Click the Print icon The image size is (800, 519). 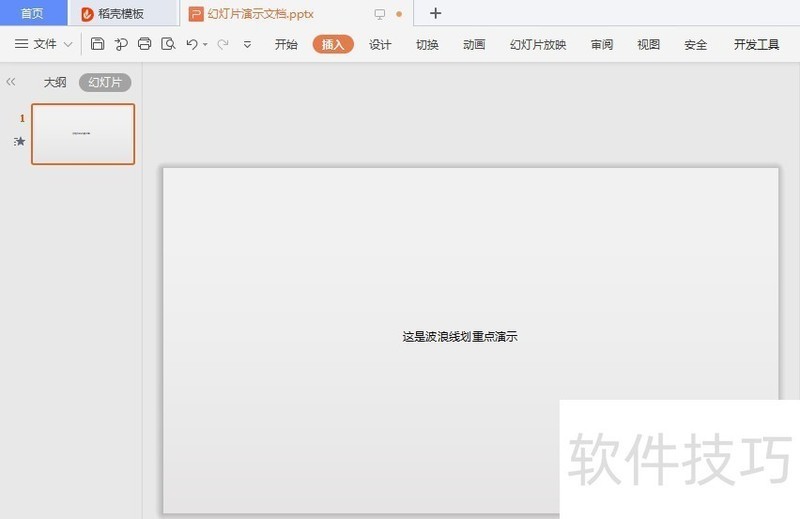144,44
